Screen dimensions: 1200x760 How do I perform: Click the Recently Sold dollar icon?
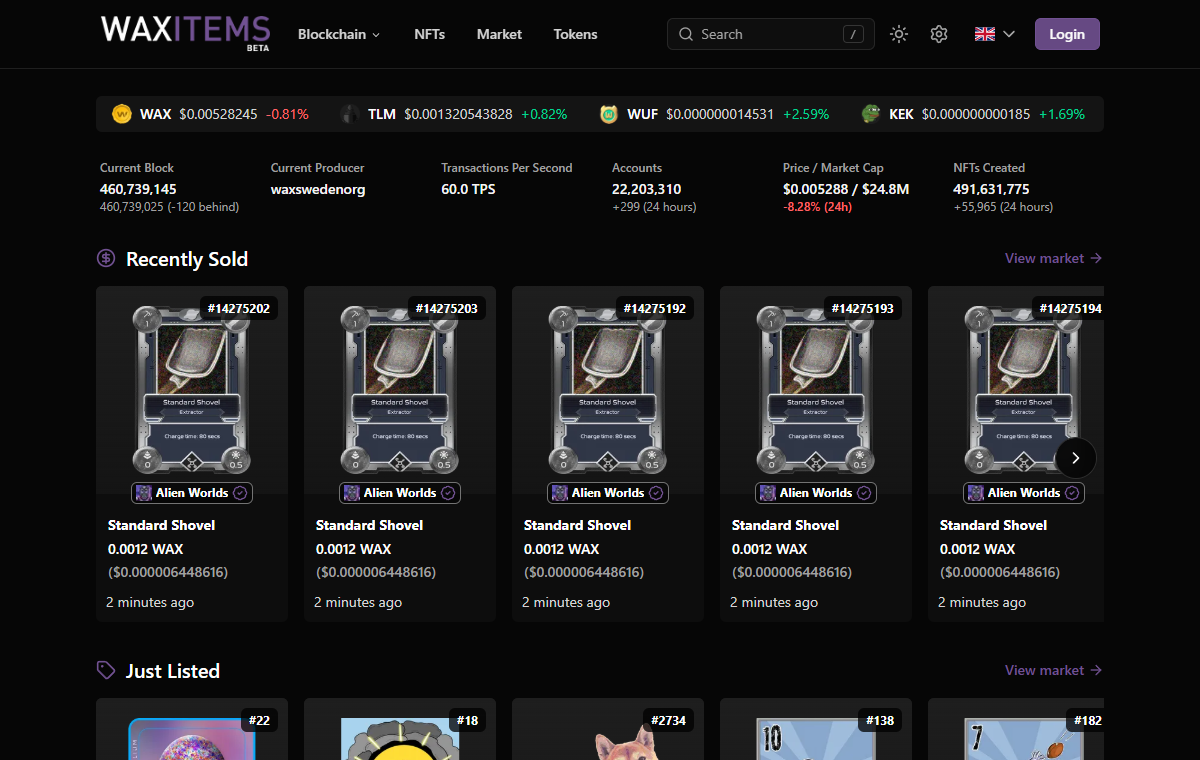106,258
